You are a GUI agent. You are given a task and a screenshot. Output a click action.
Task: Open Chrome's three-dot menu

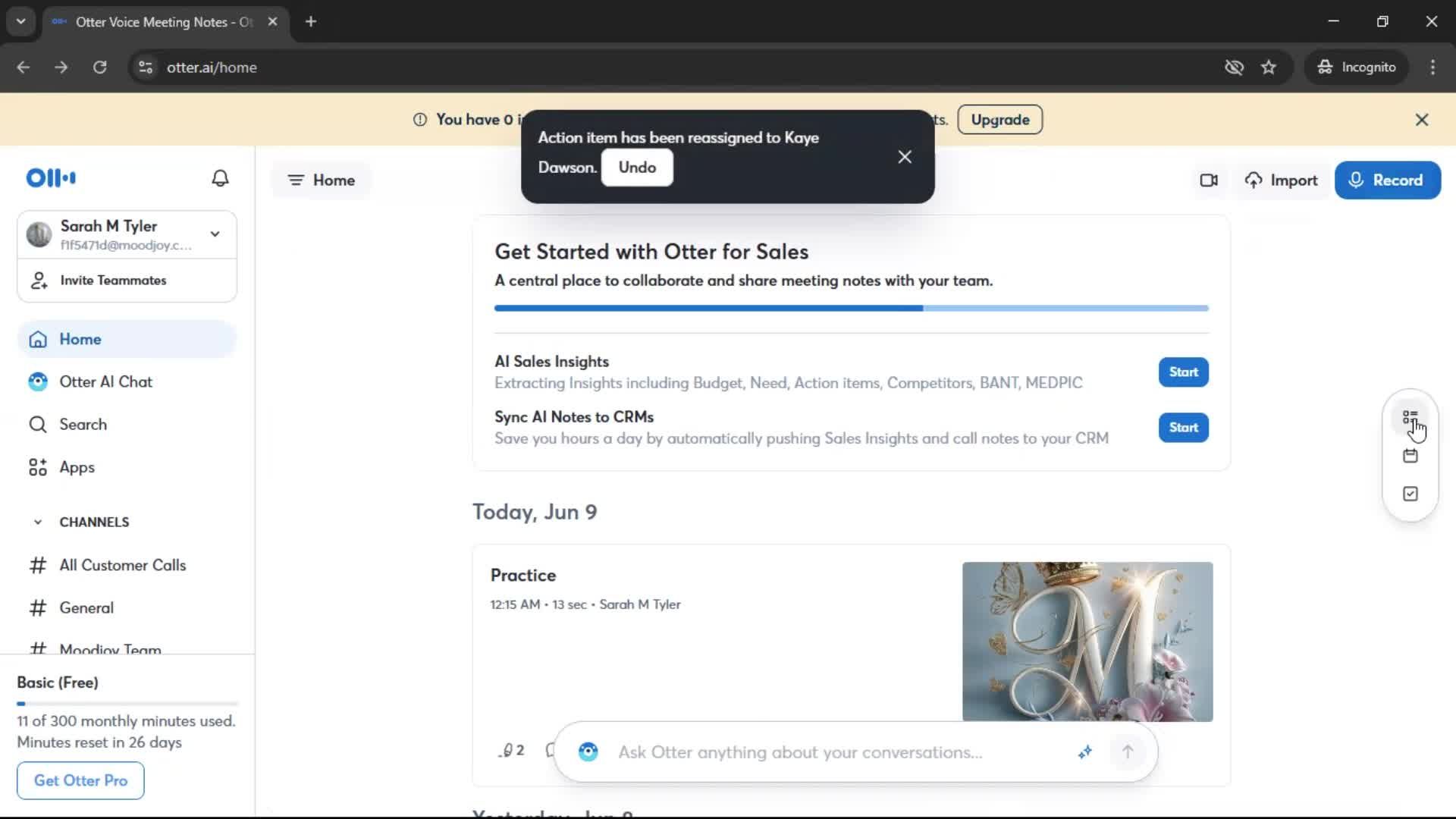point(1432,67)
